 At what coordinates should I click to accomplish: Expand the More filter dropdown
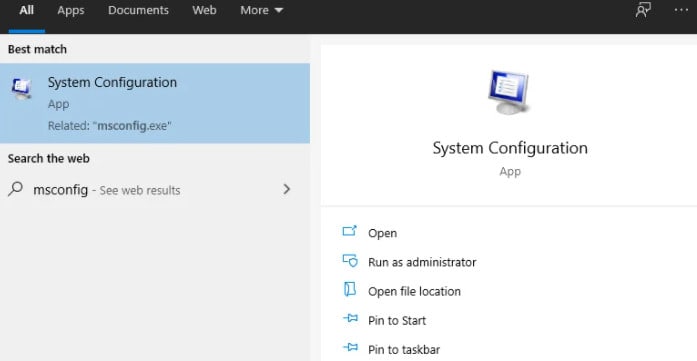261,10
